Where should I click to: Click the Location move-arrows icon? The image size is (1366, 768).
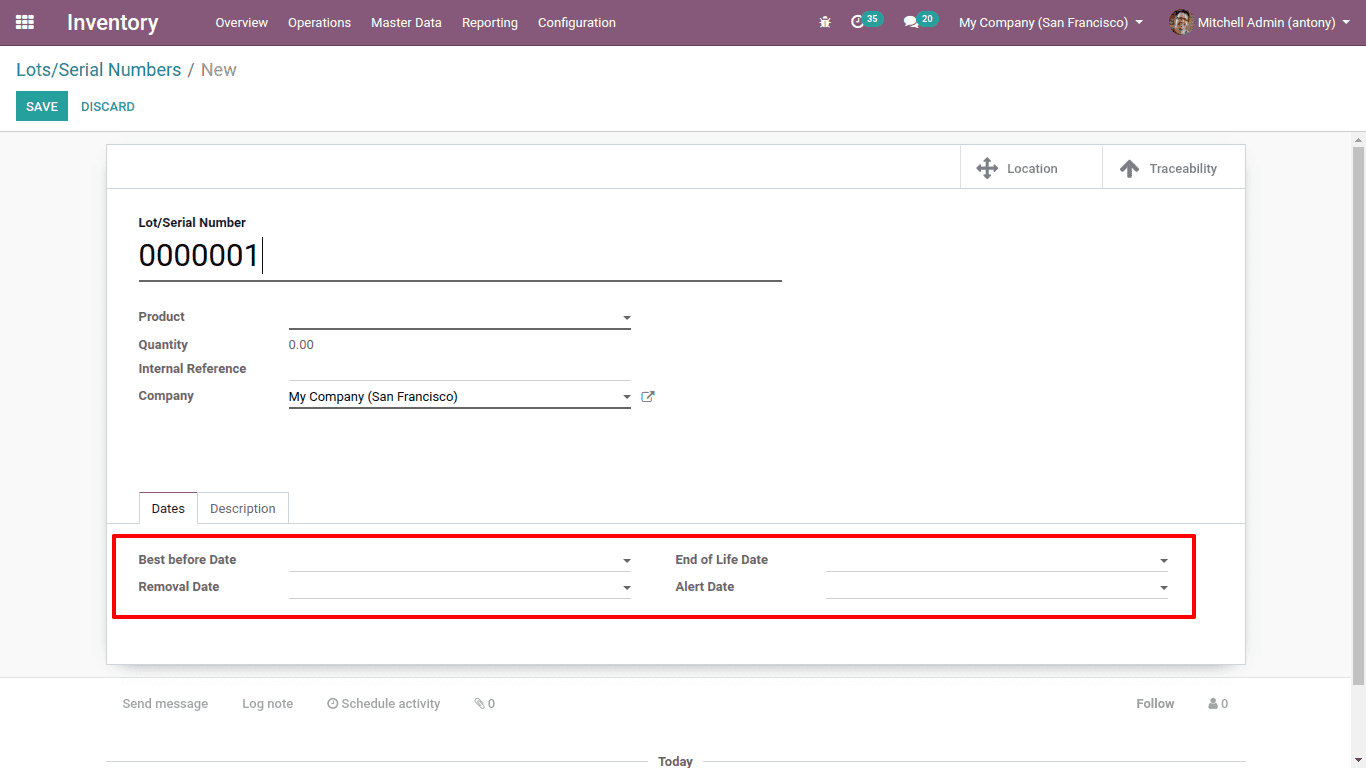[987, 168]
